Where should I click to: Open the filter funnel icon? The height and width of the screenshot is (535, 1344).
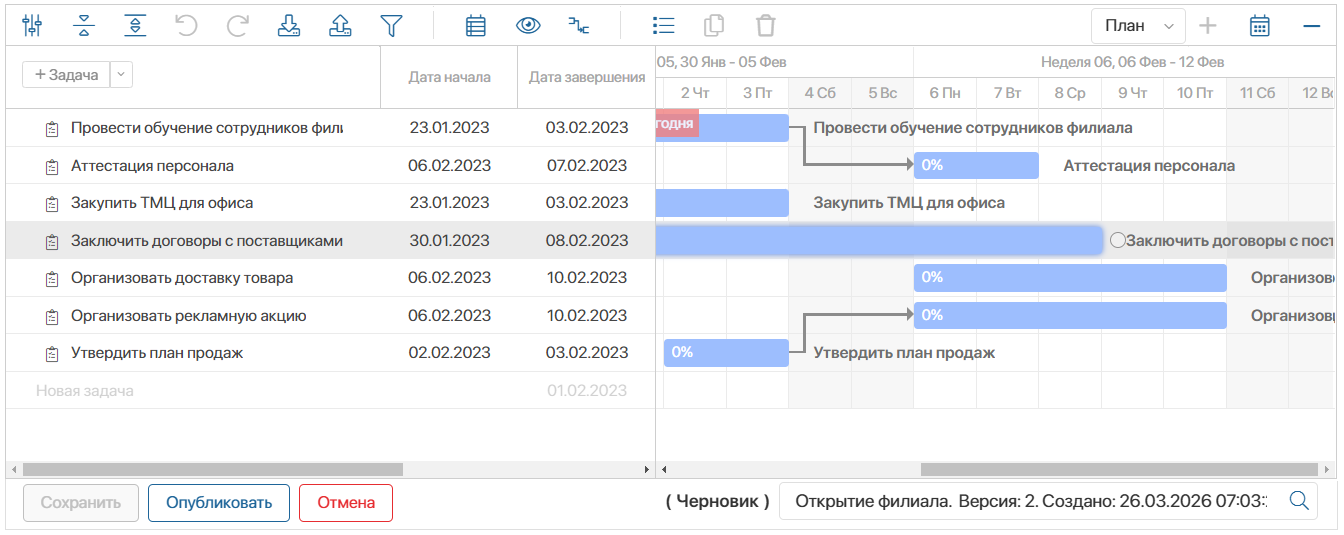tap(391, 25)
